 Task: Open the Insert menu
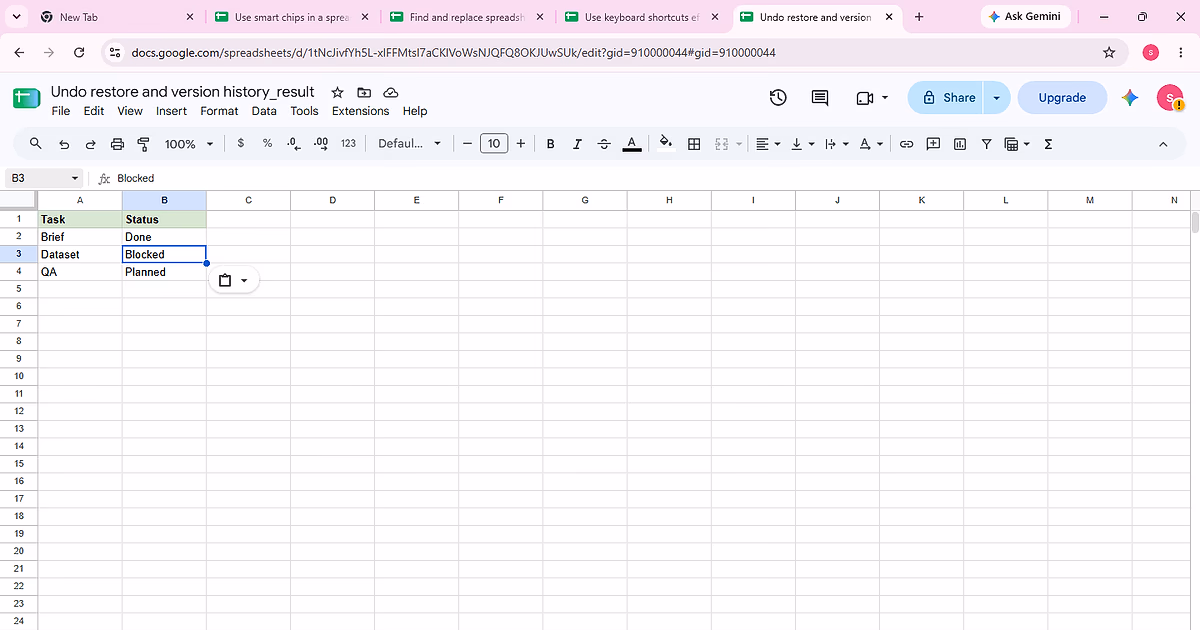click(172, 111)
